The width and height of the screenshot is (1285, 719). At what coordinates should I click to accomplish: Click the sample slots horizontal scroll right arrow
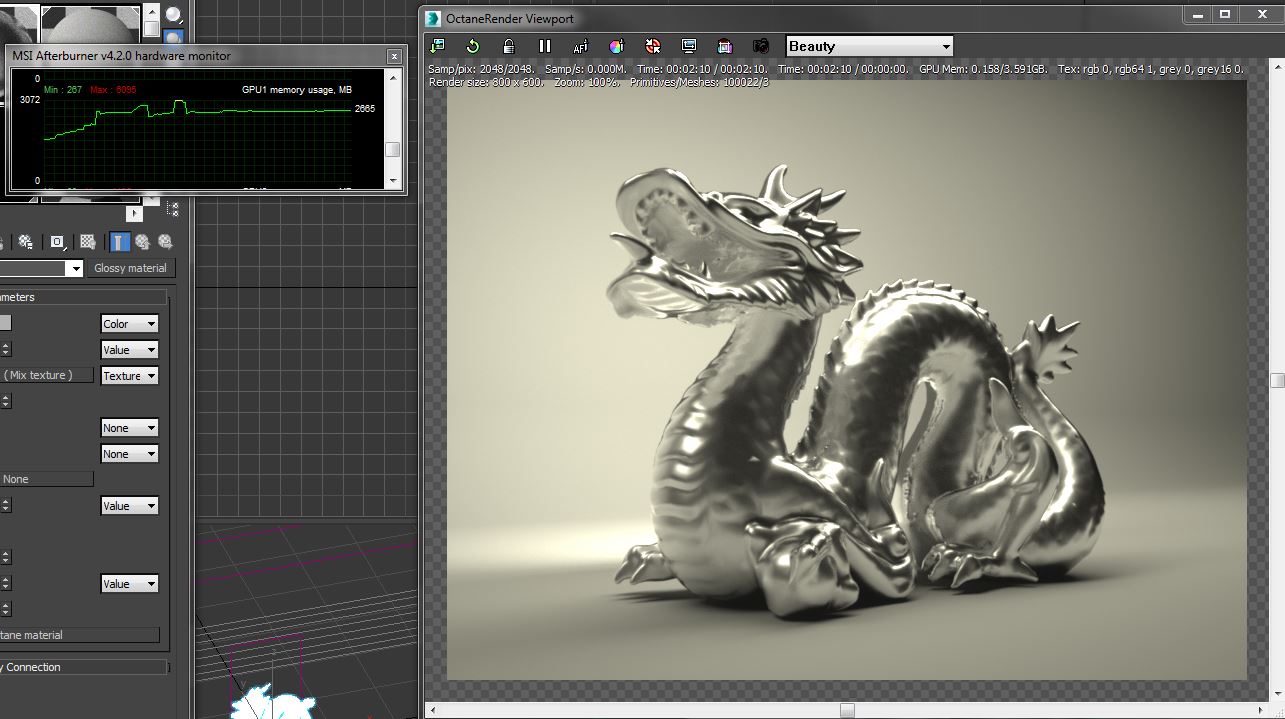[135, 213]
